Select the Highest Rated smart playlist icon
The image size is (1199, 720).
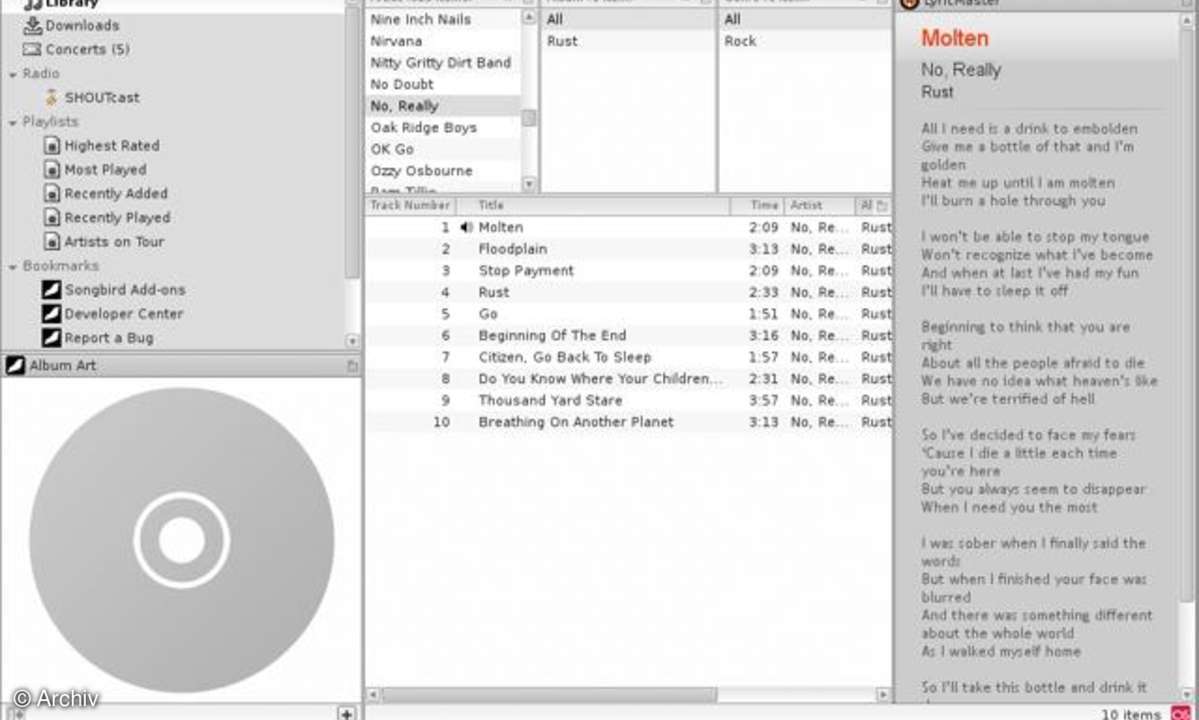click(51, 145)
